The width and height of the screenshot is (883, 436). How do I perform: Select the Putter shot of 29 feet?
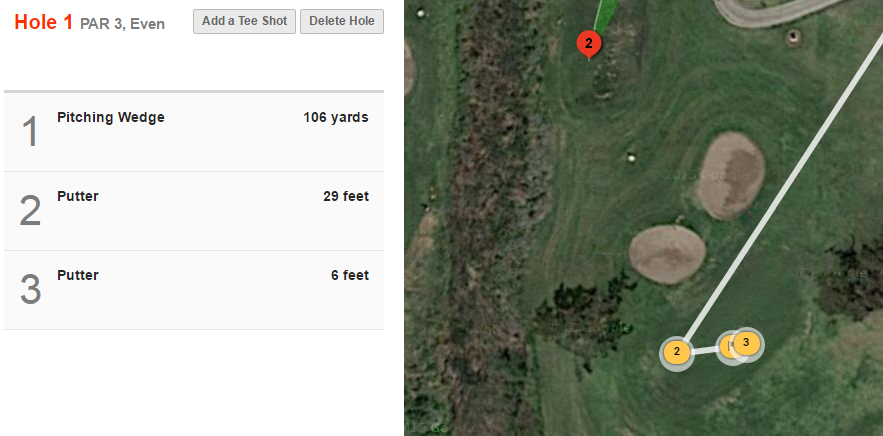click(78, 197)
